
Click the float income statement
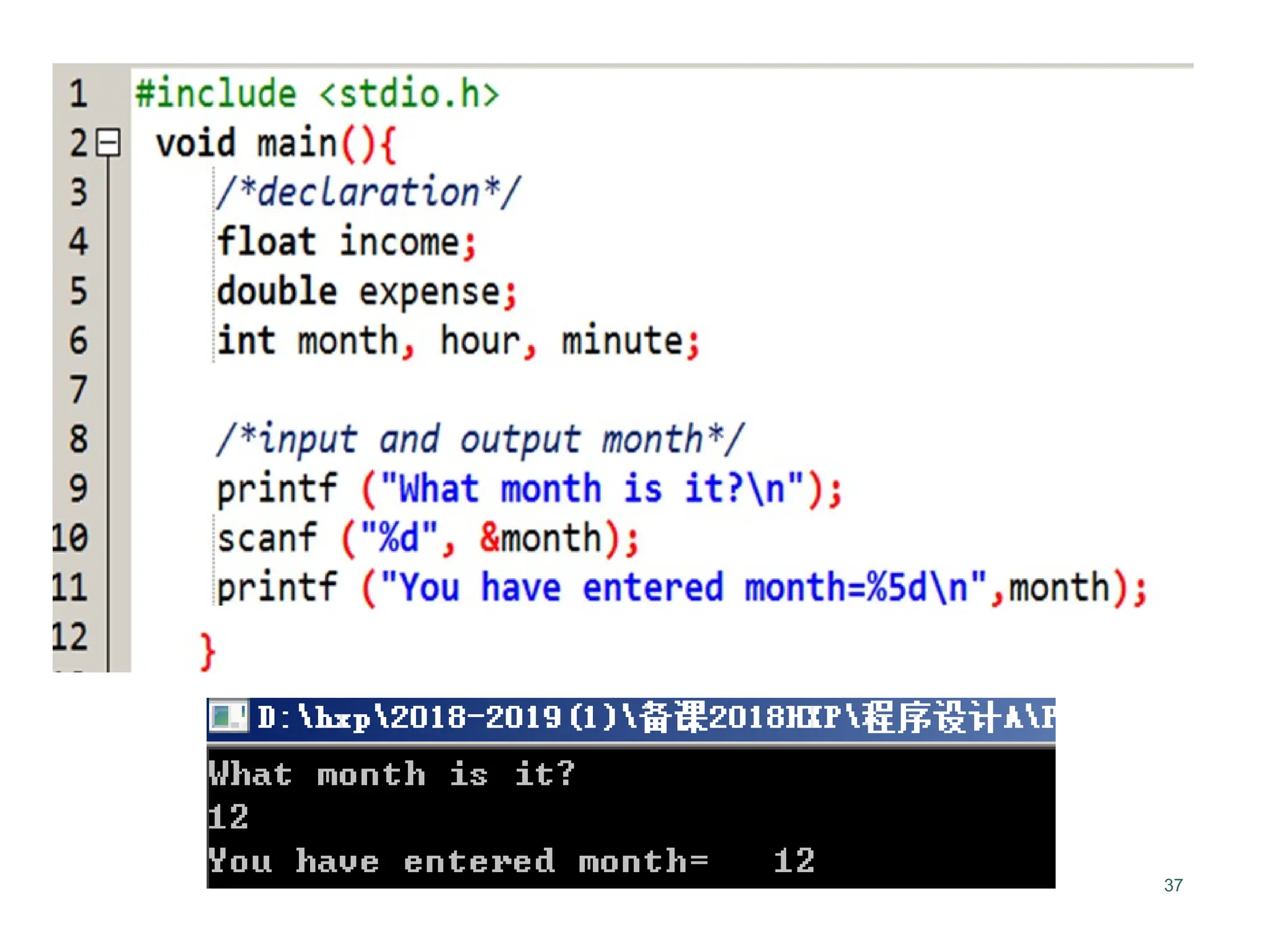(346, 242)
